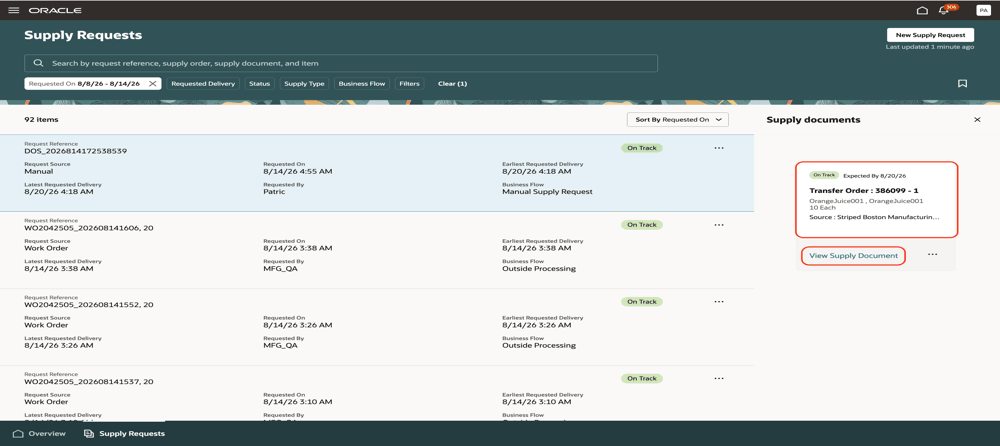Click Requested By value Patric

[x=275, y=191]
